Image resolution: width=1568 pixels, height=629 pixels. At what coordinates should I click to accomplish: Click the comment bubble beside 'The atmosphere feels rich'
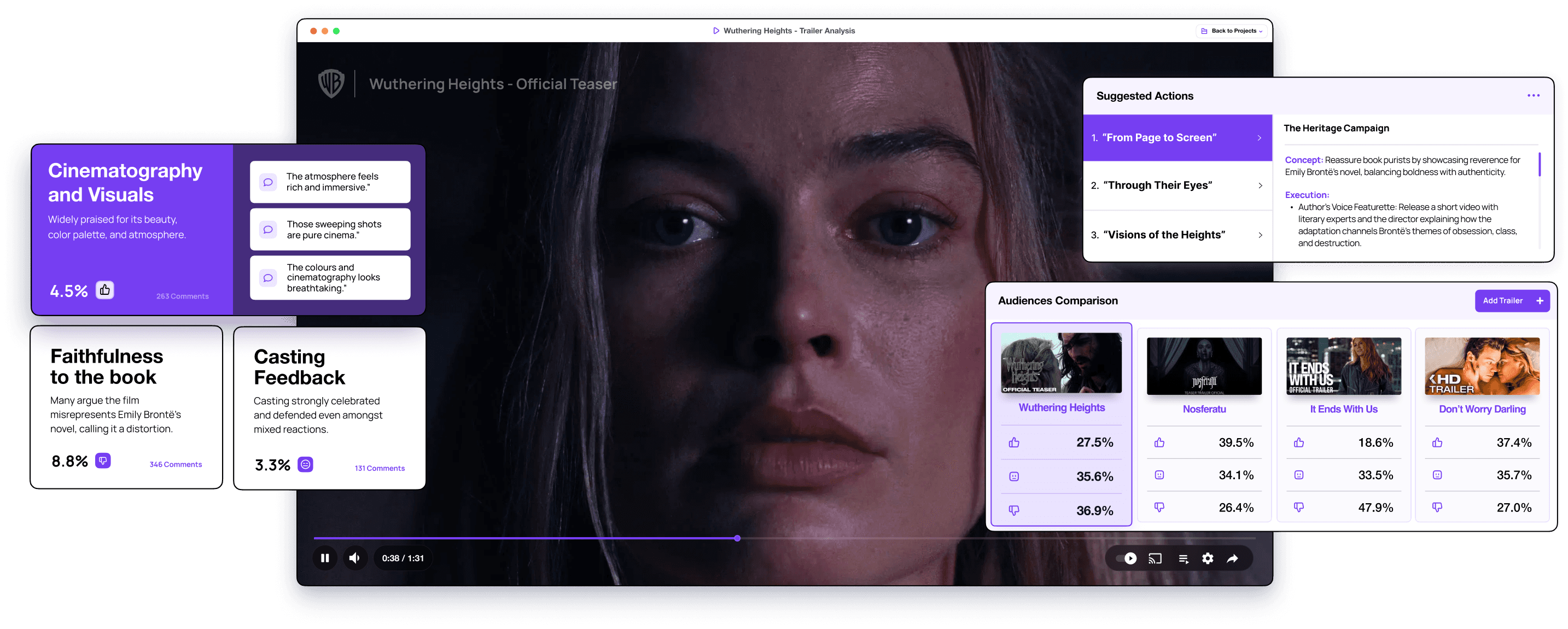268,182
